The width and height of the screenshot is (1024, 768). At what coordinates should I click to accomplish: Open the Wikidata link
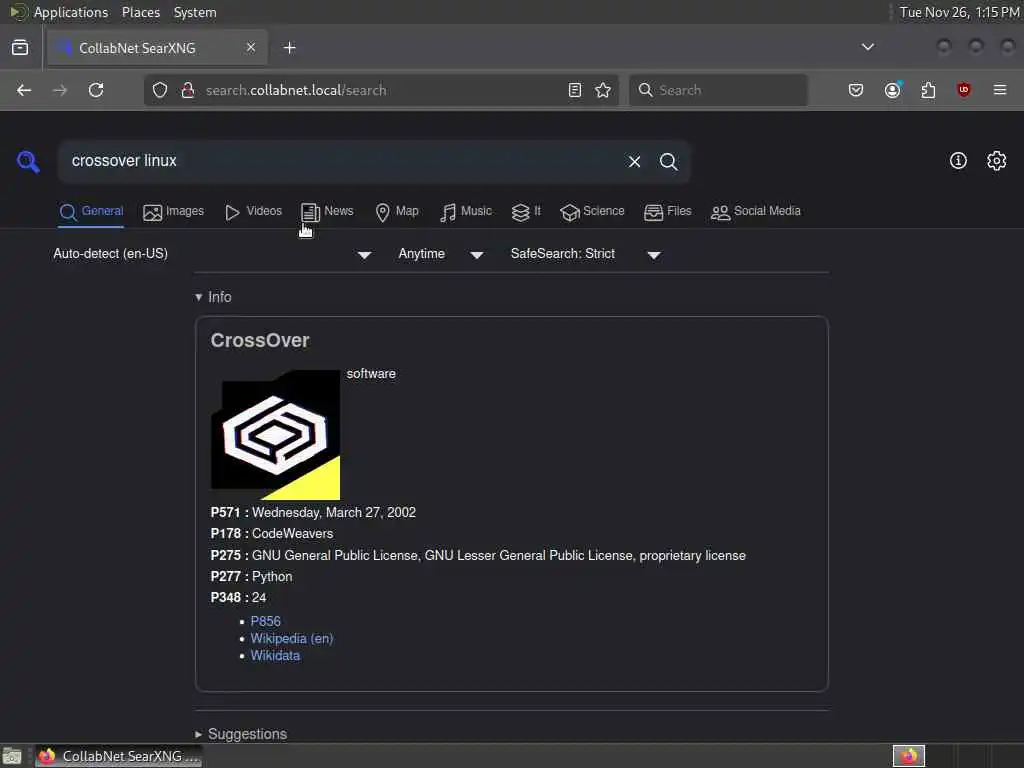tap(275, 655)
